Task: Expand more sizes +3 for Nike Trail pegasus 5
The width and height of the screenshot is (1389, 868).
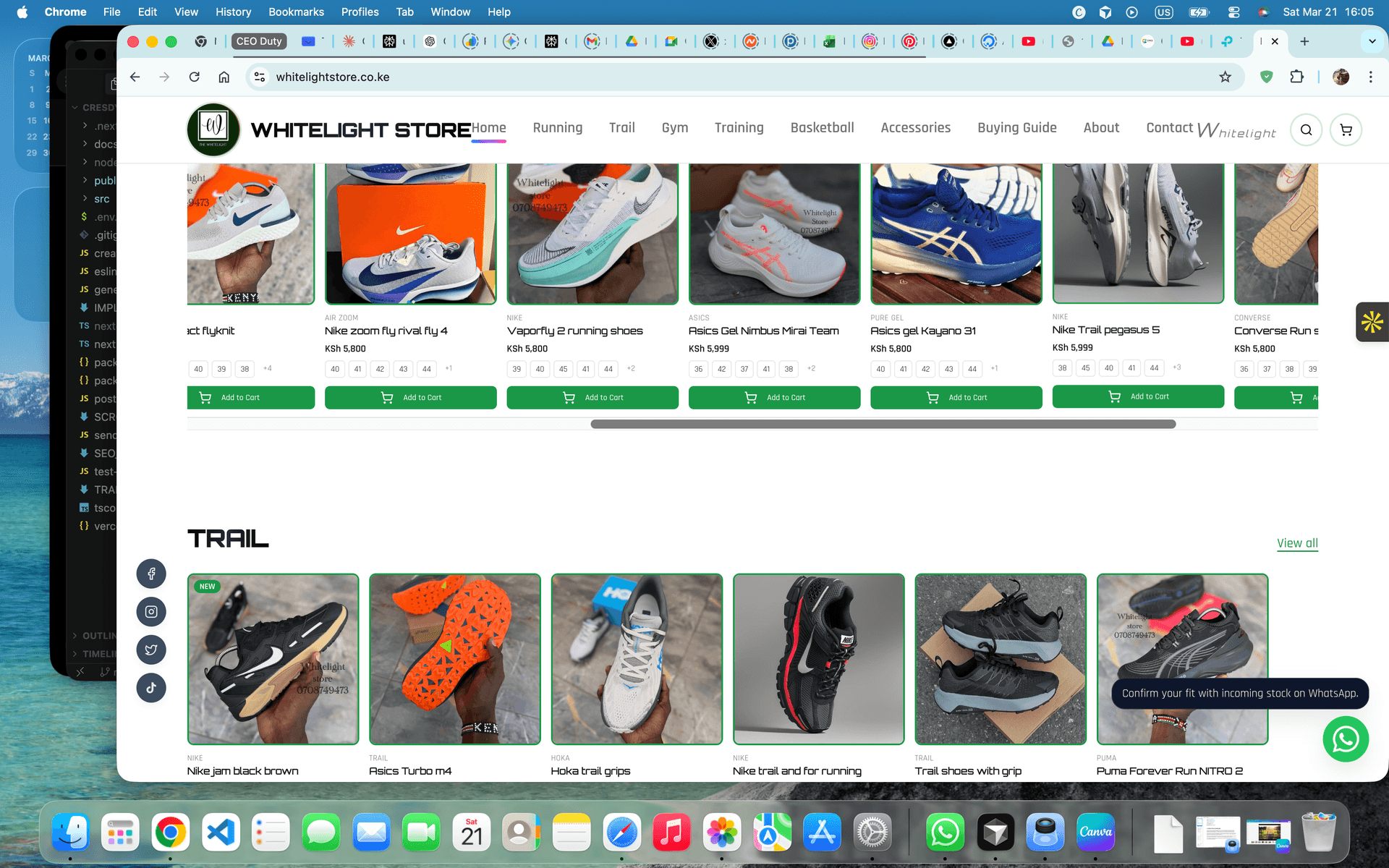Action: (x=1177, y=367)
